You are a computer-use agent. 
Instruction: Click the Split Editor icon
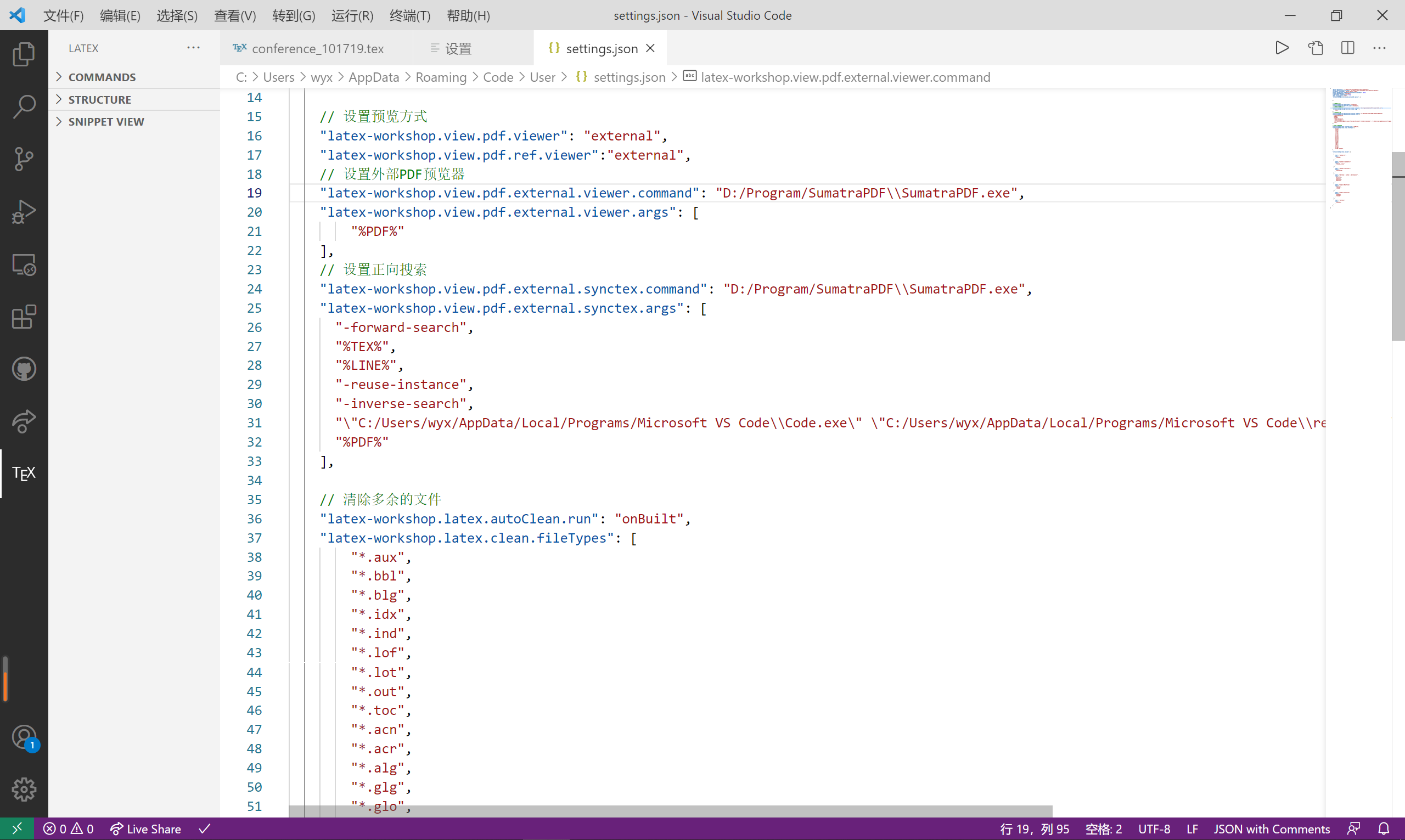point(1347,48)
